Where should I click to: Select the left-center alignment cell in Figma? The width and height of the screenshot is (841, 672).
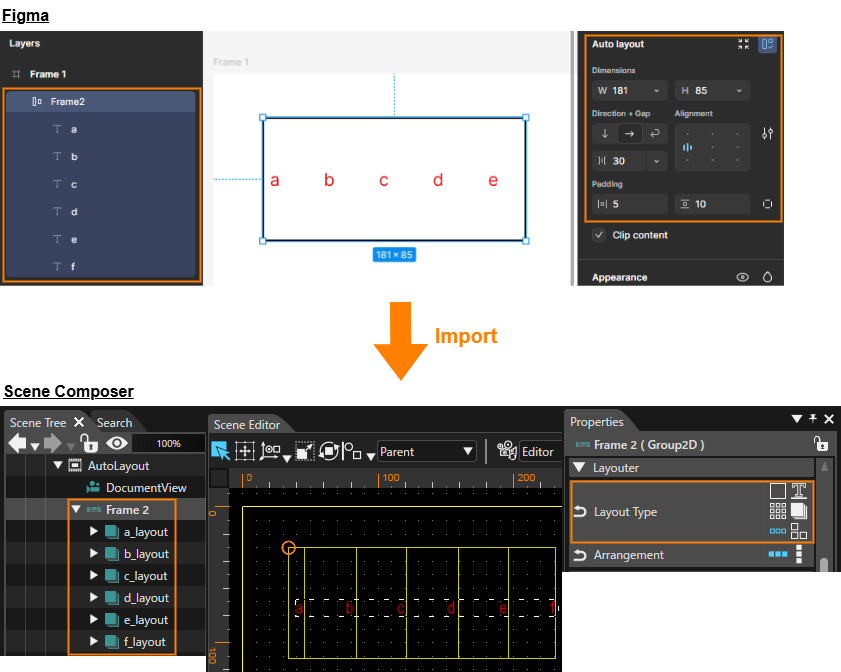click(x=687, y=147)
